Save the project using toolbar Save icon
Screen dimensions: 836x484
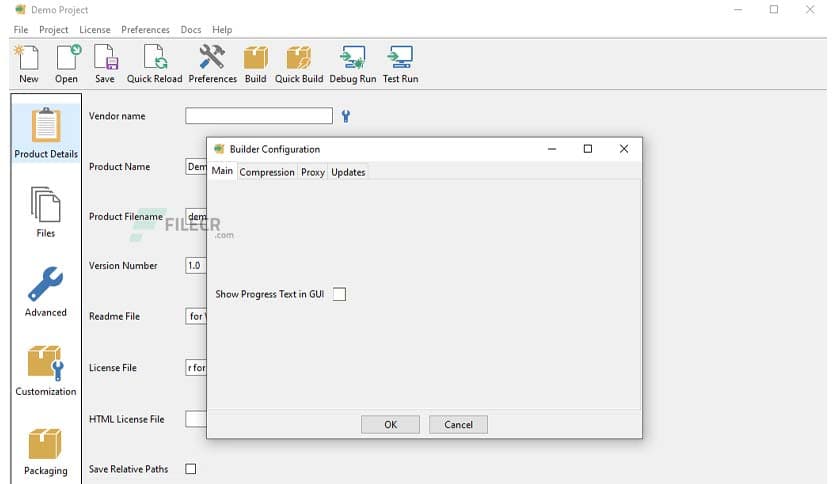coord(105,64)
